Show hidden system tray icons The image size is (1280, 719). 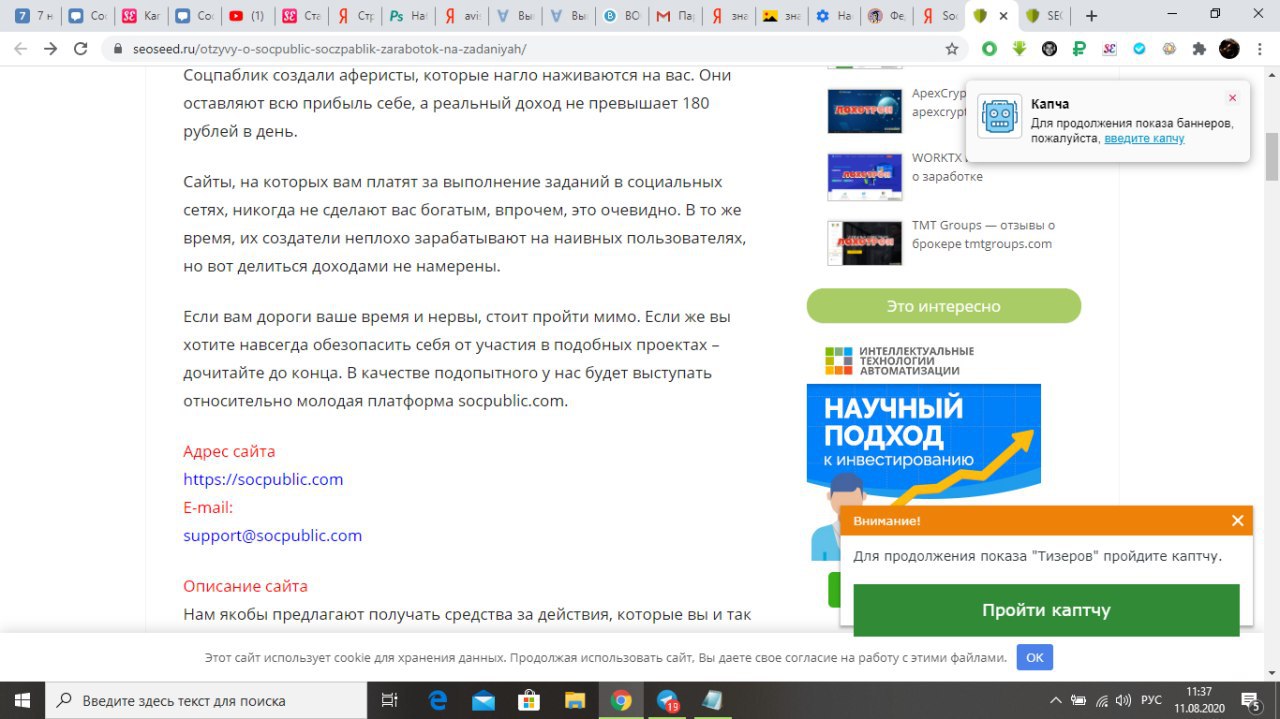(x=1055, y=700)
